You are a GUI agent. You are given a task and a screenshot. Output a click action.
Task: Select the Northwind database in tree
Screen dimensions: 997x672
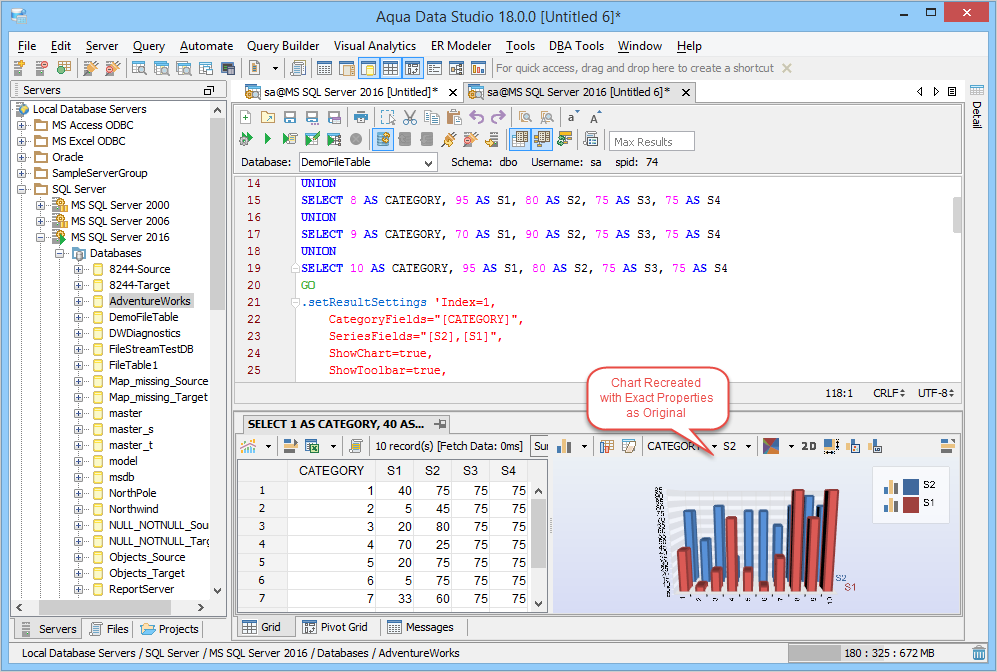point(133,509)
